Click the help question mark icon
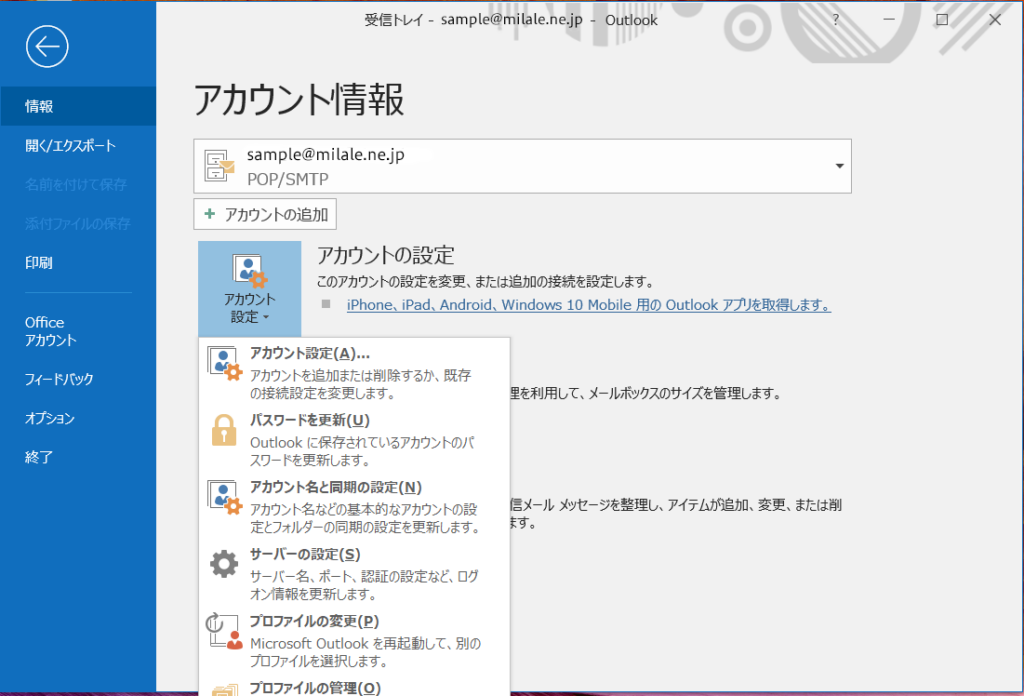 835,20
